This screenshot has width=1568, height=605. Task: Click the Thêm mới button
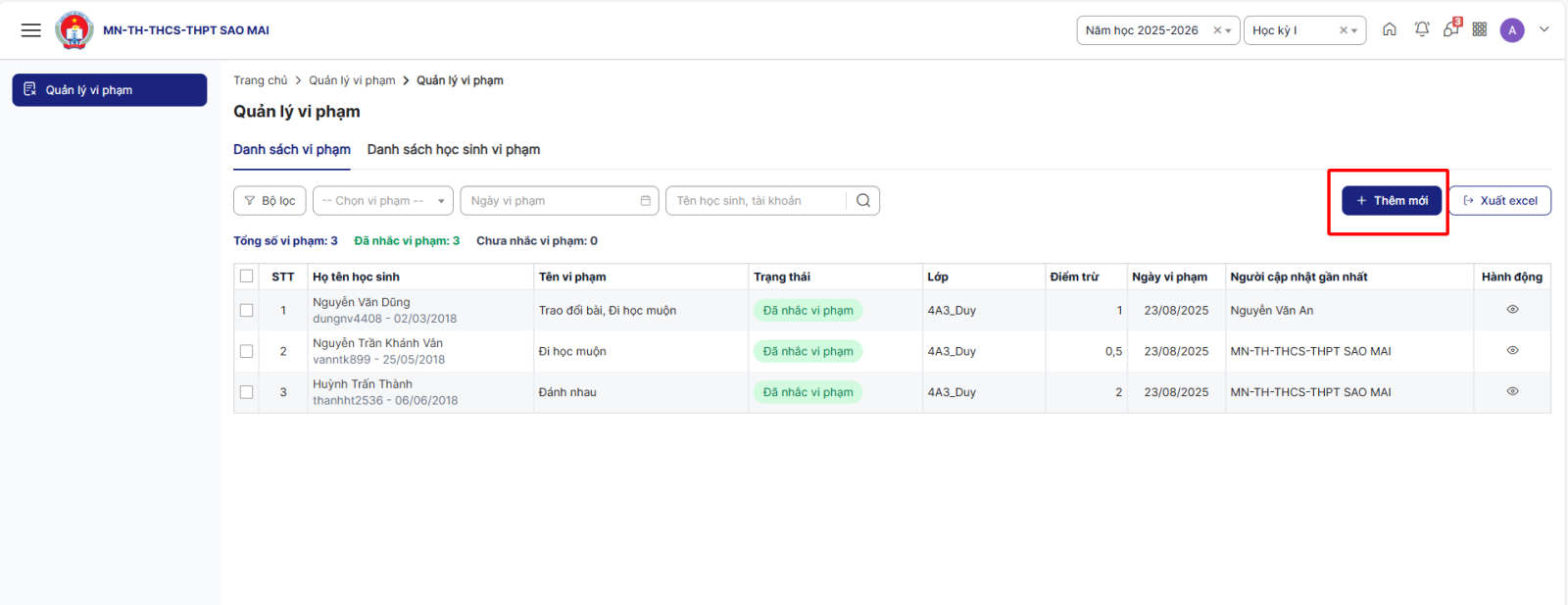(x=1391, y=201)
